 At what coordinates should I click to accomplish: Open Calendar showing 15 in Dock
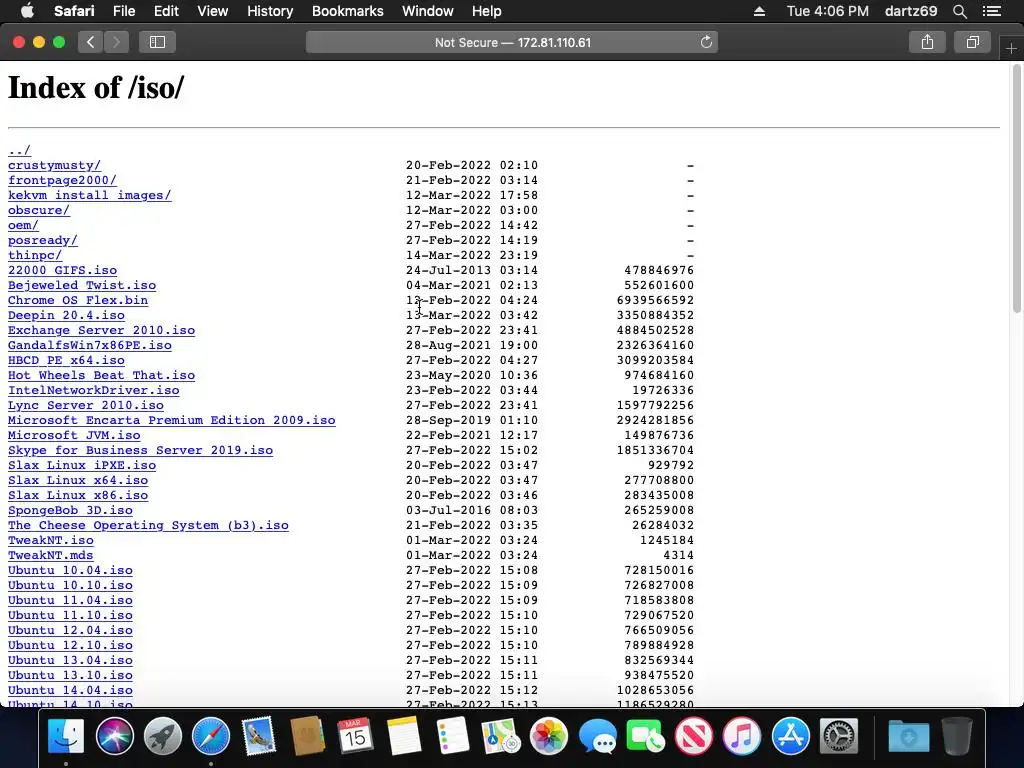tap(355, 736)
